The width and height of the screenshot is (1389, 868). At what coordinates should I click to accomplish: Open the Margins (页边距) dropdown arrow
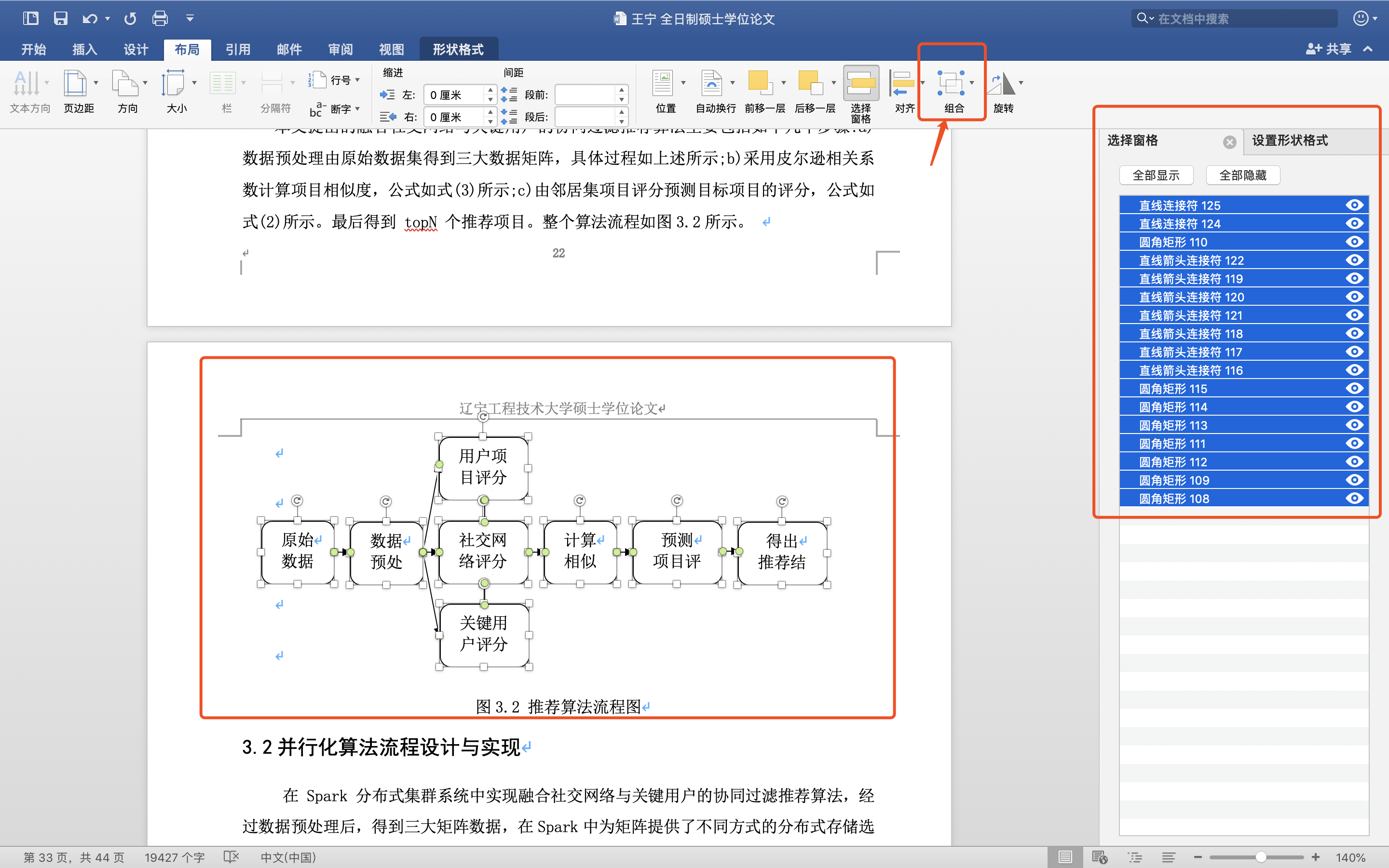click(96, 82)
